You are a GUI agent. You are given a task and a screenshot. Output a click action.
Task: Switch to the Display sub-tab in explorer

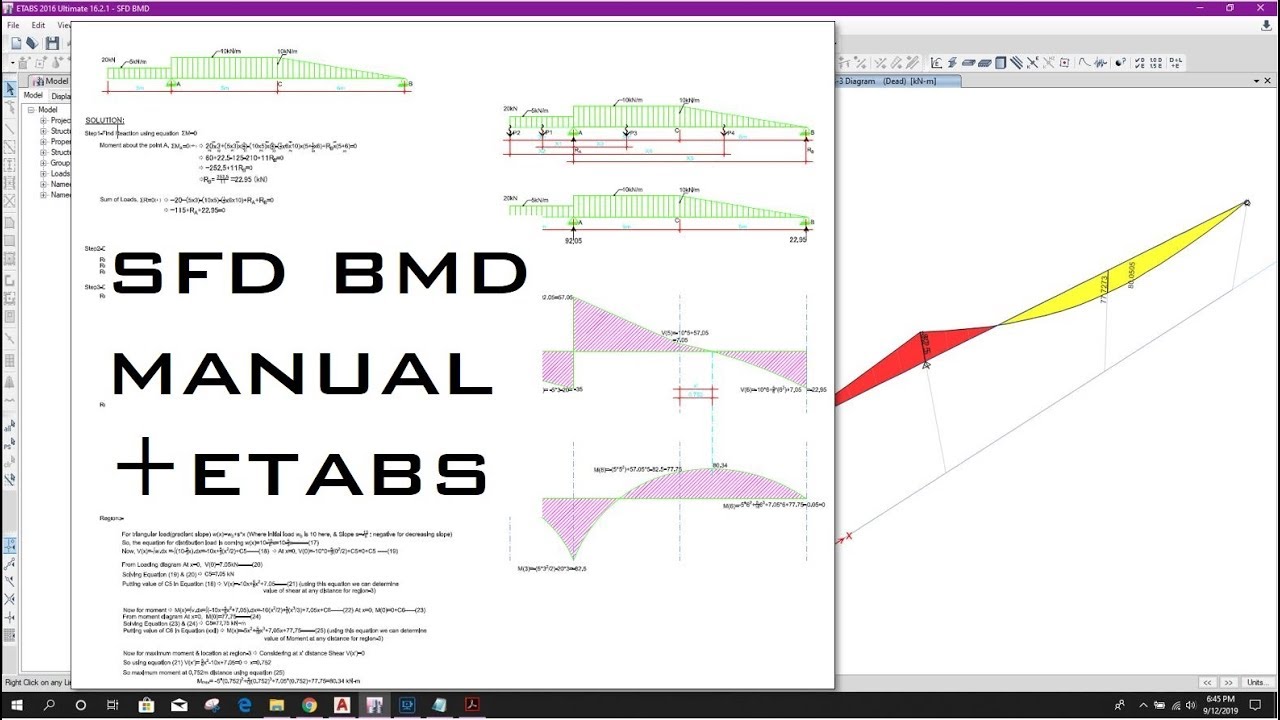click(x=60, y=96)
